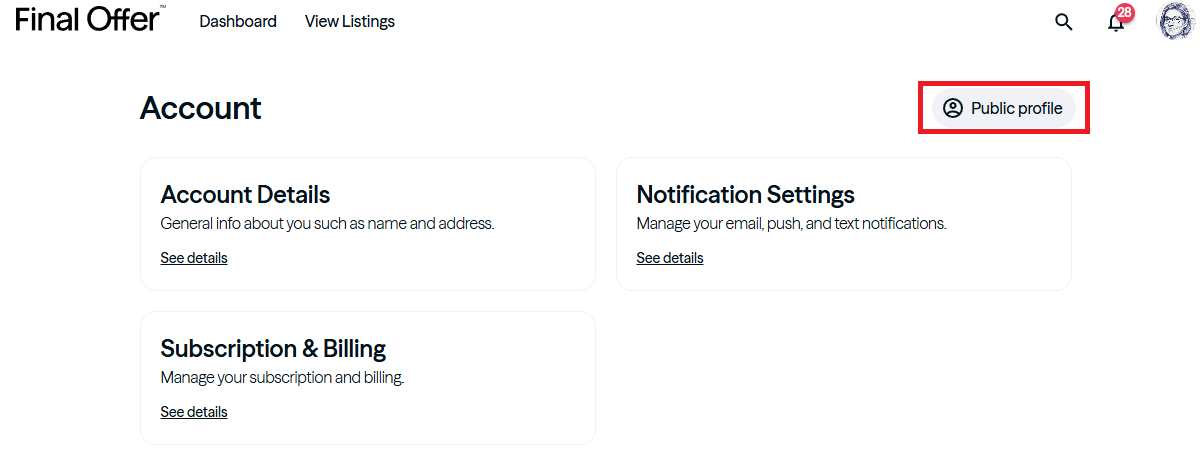Go to the Dashboard page

(238, 21)
